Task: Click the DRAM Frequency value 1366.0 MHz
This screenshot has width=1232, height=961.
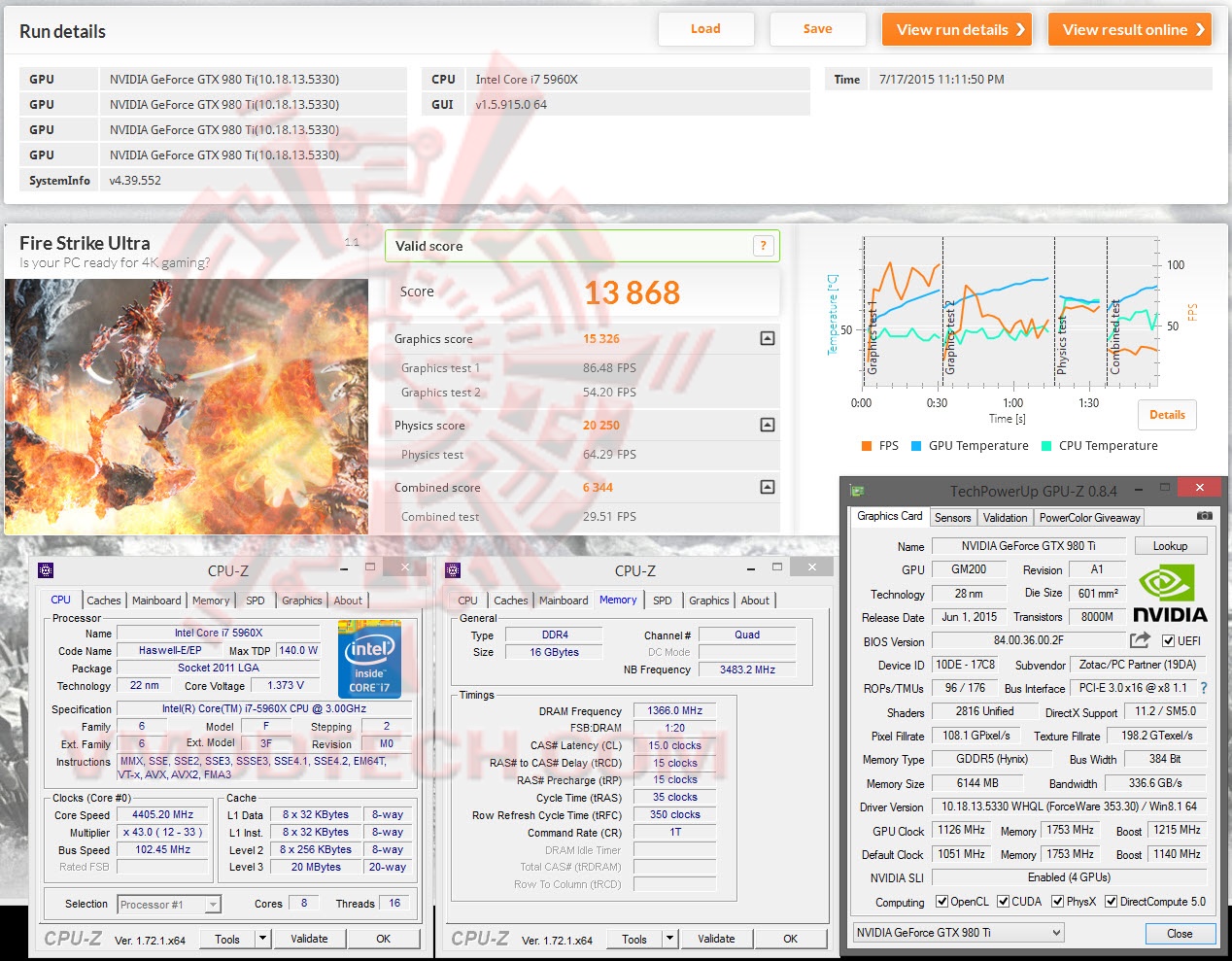Action: [x=674, y=710]
